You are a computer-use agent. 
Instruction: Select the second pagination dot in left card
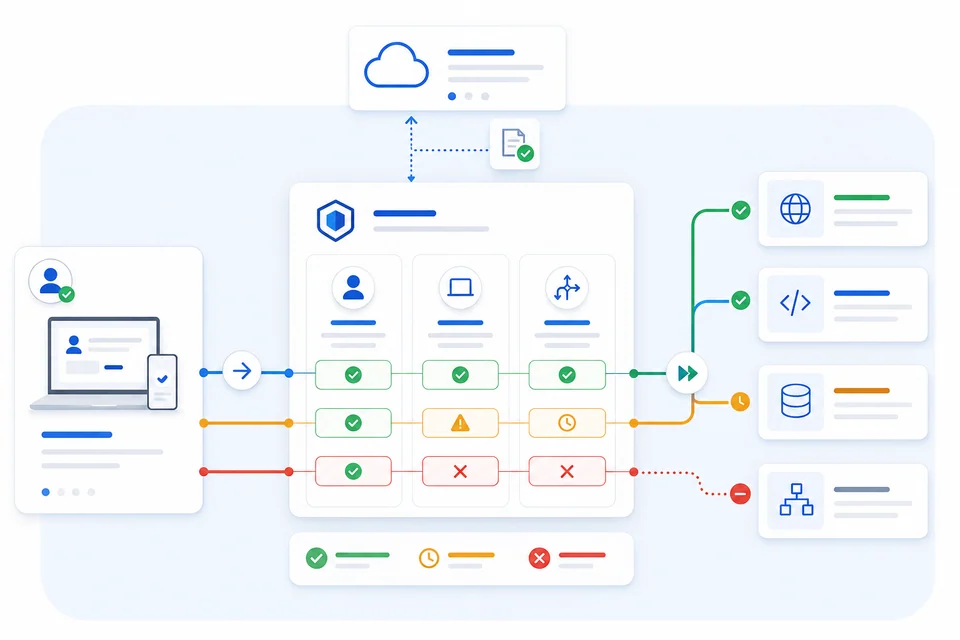coord(61,492)
